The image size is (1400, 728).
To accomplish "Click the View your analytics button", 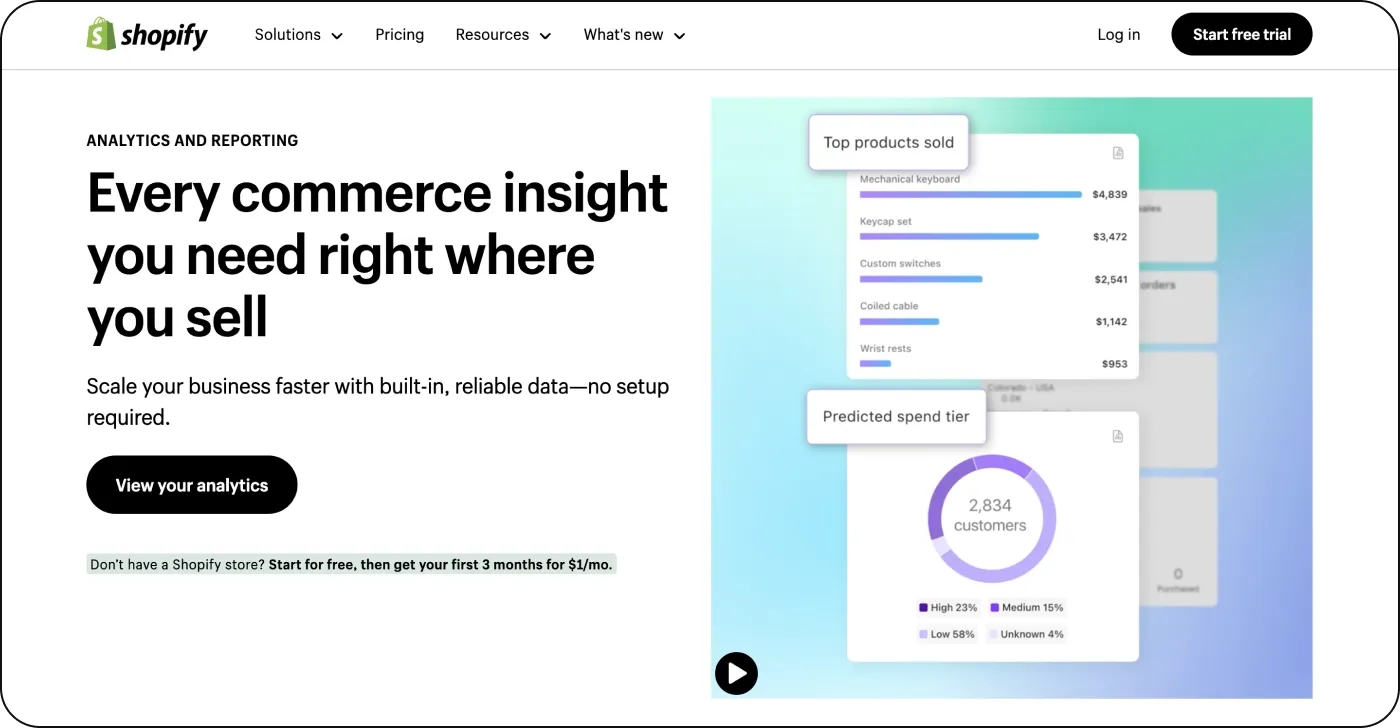I will coord(191,484).
